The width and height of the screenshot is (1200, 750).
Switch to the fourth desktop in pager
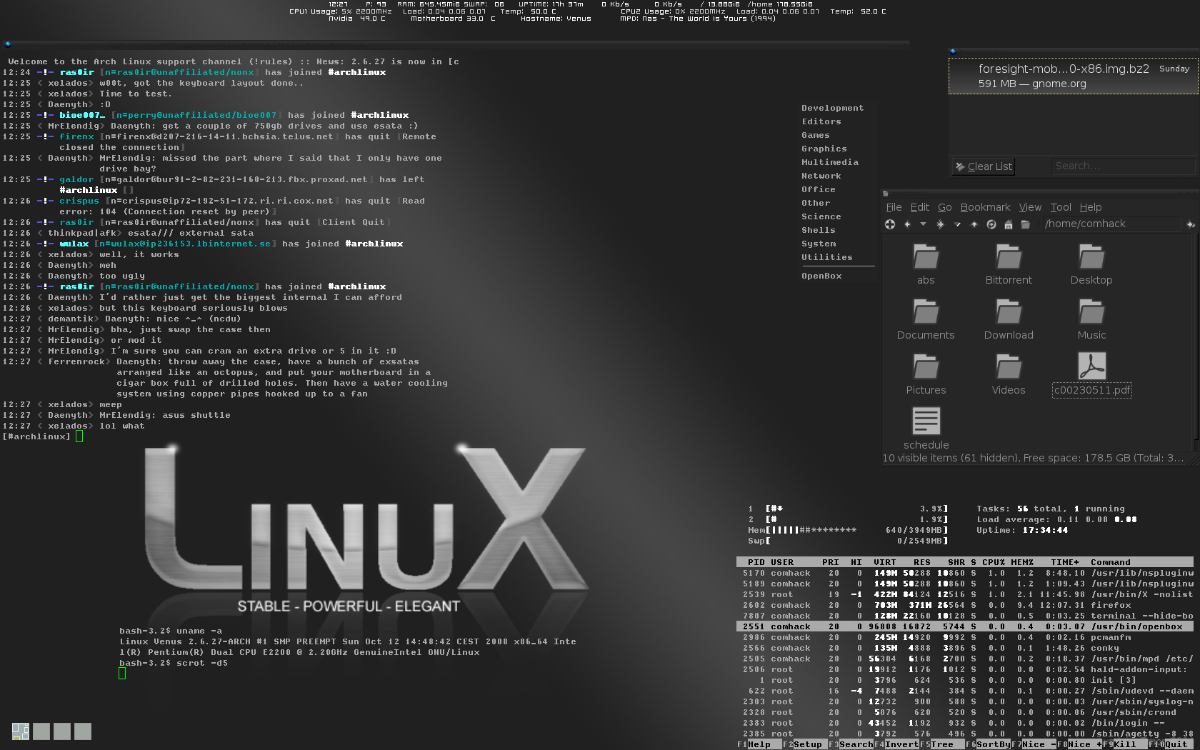[81, 731]
